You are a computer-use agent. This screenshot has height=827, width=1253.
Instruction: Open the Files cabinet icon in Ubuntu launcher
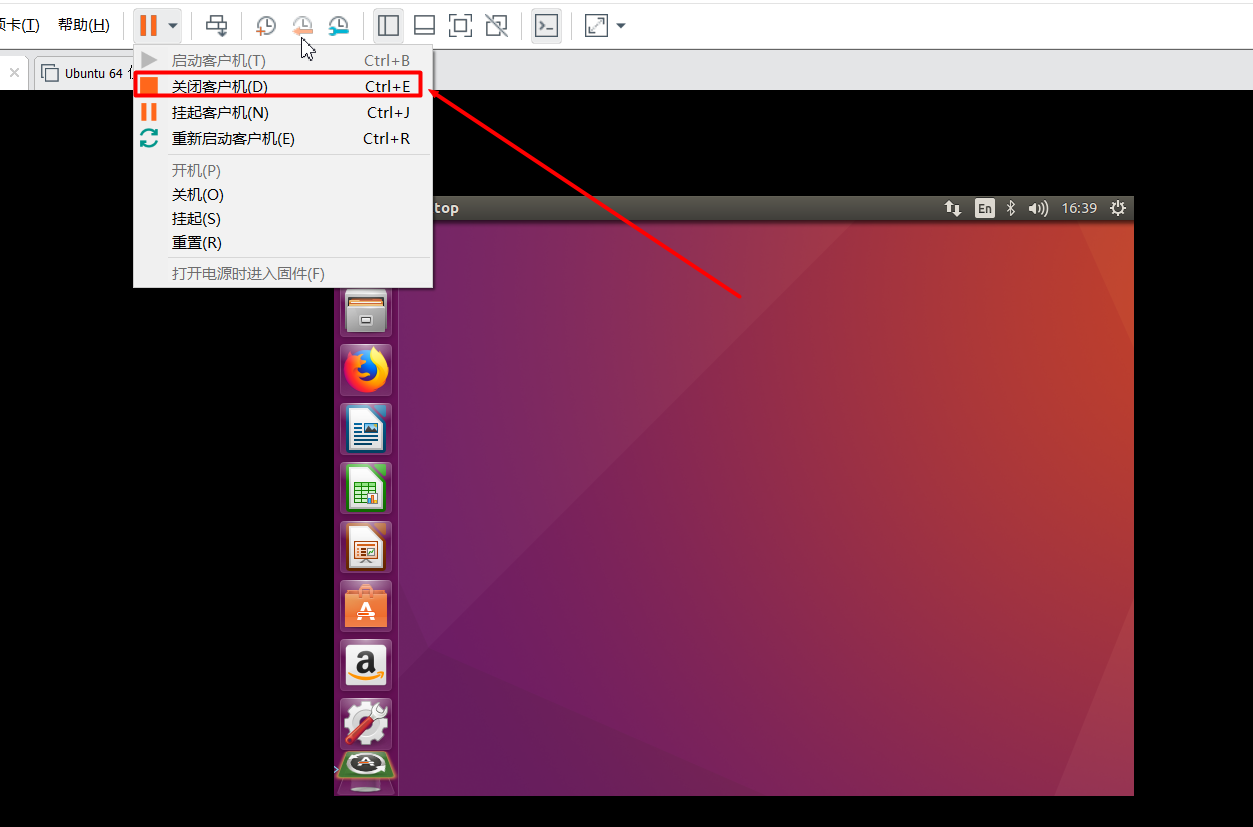(365, 310)
